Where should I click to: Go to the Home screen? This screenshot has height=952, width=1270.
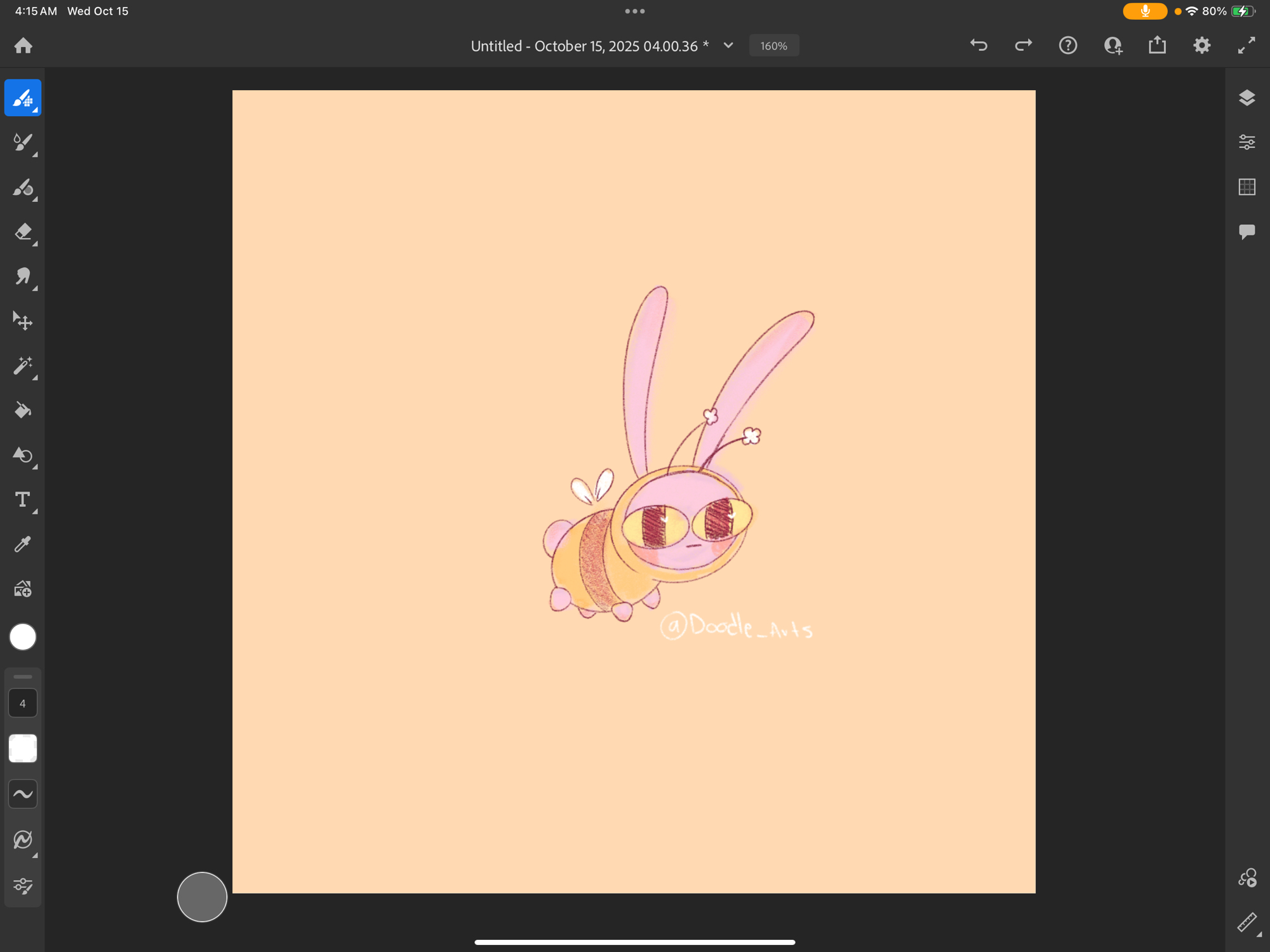click(23, 46)
